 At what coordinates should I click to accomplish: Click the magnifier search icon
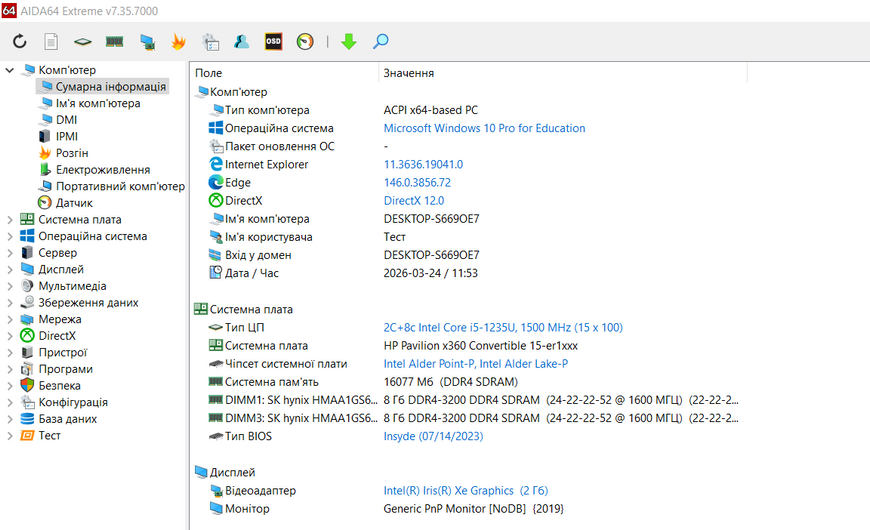coord(381,42)
